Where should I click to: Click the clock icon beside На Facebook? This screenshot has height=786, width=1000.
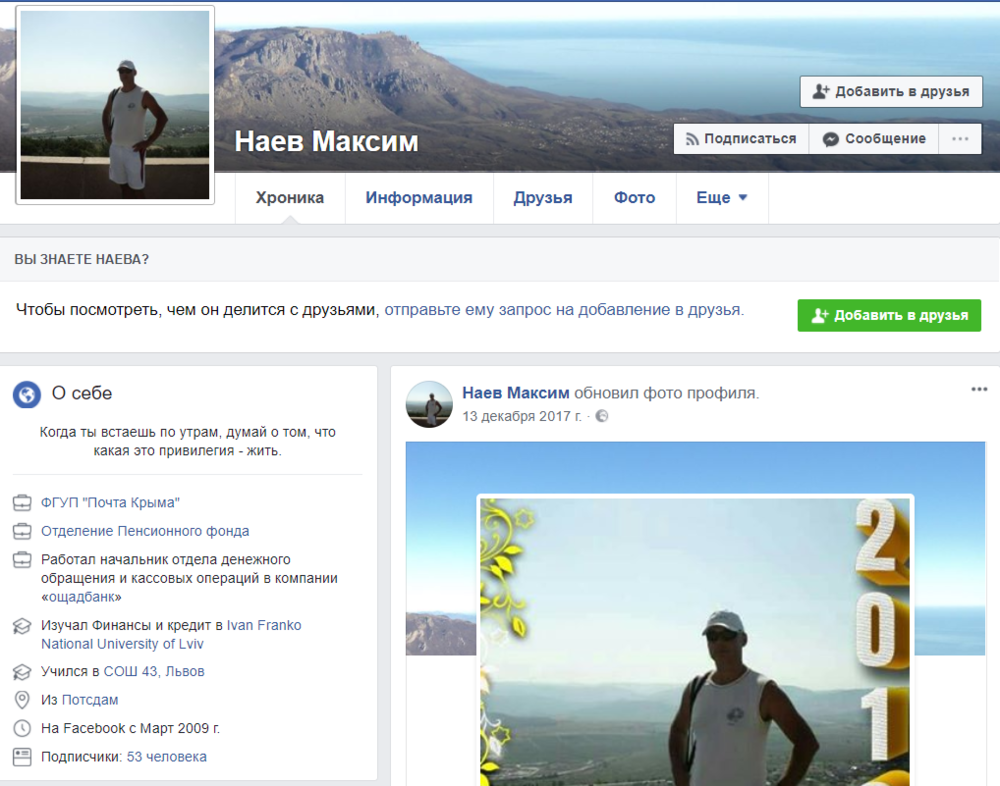click(22, 728)
